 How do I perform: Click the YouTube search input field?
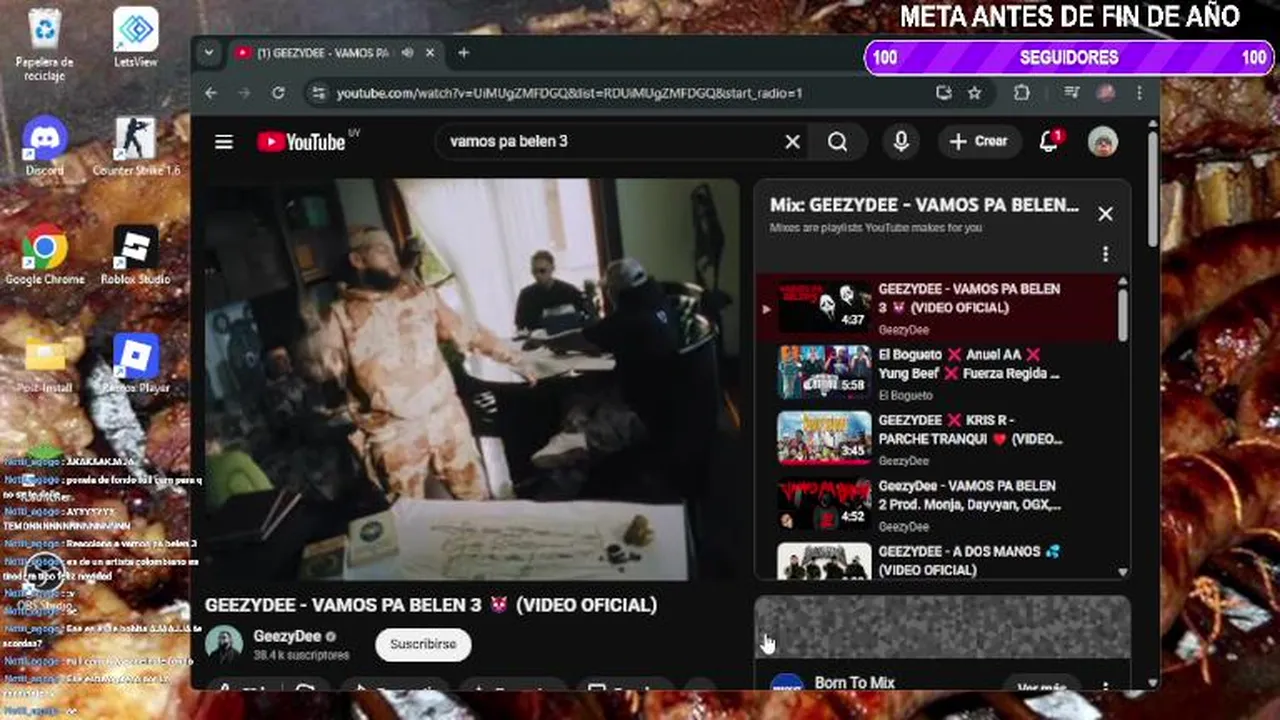click(610, 142)
